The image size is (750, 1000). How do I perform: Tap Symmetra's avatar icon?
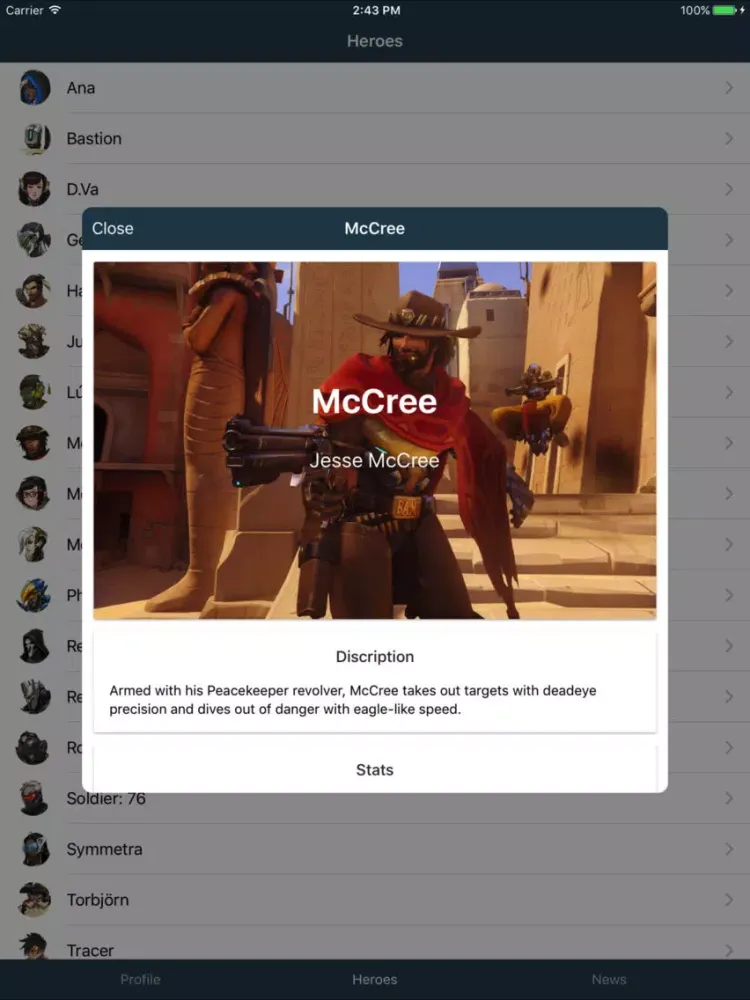[x=34, y=849]
